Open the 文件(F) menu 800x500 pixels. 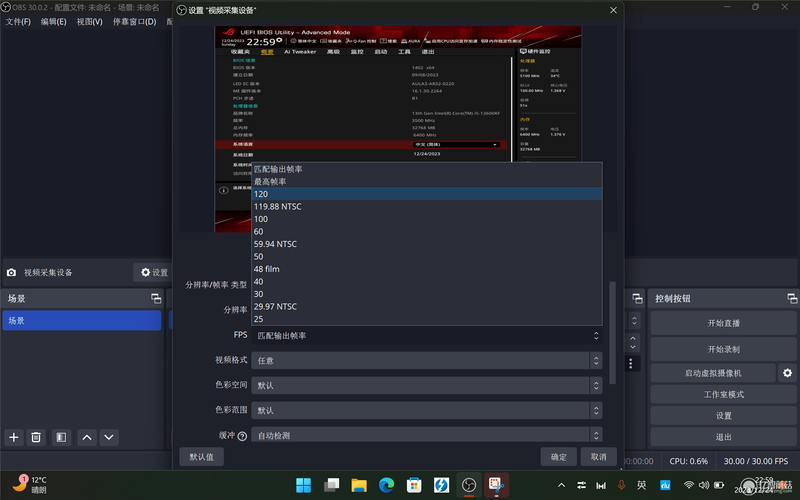click(18, 21)
